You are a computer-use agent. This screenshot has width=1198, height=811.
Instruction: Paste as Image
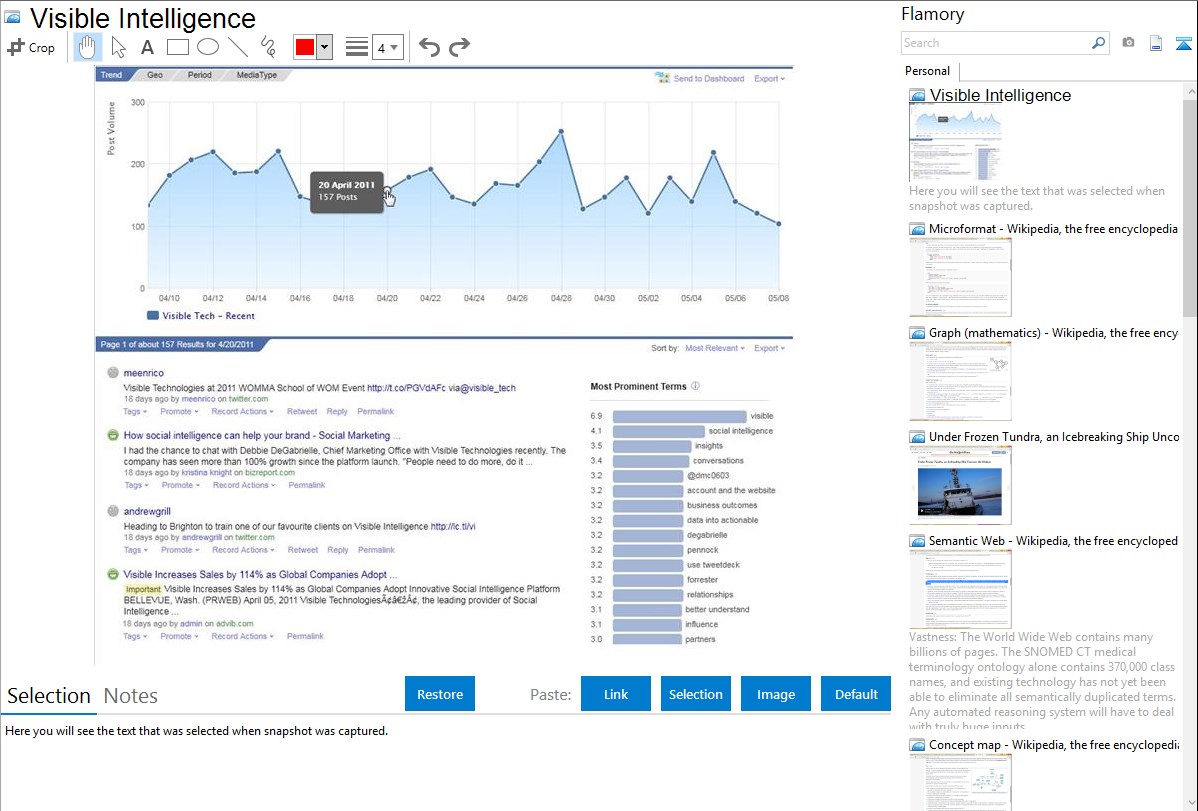[775, 694]
